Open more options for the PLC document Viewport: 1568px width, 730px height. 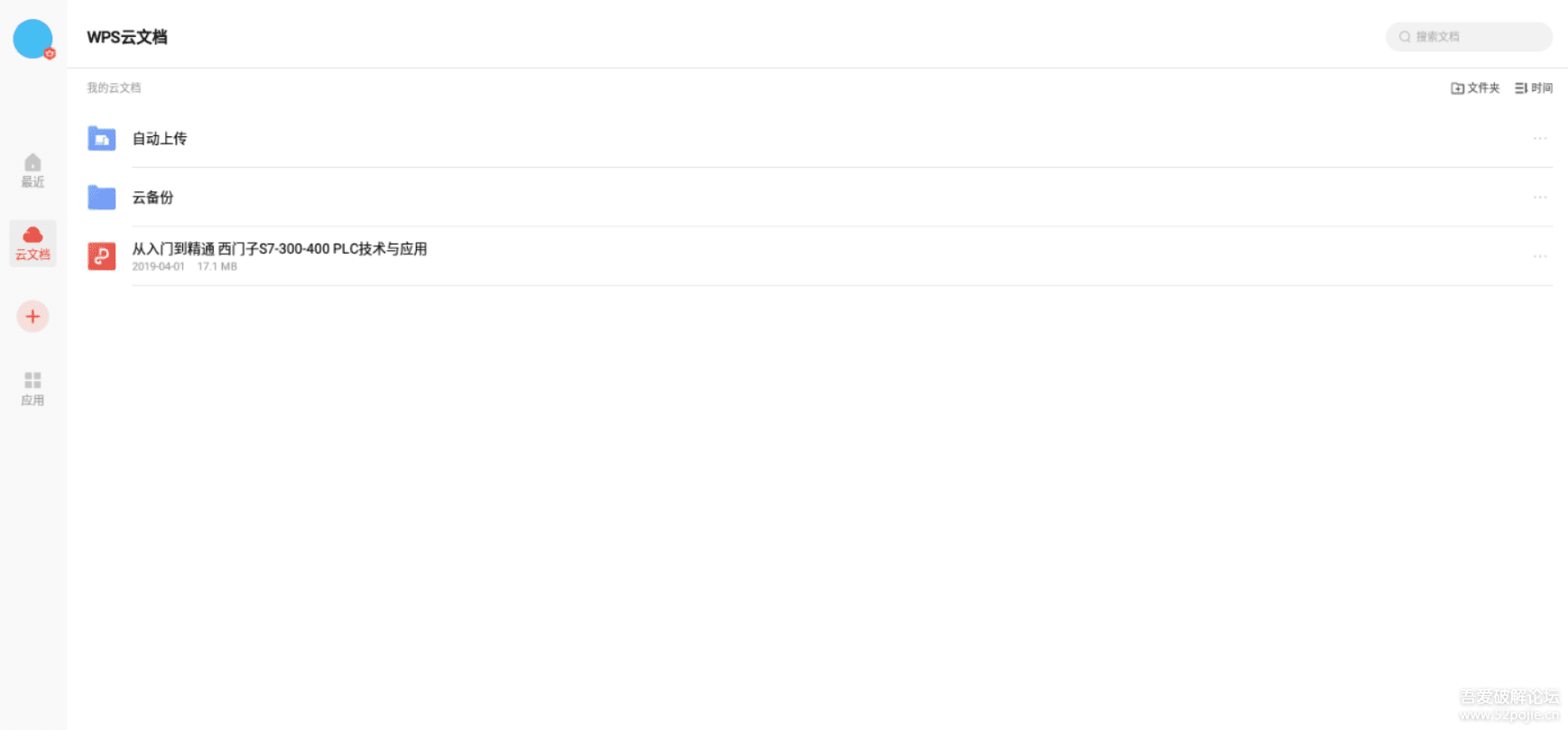pos(1539,256)
